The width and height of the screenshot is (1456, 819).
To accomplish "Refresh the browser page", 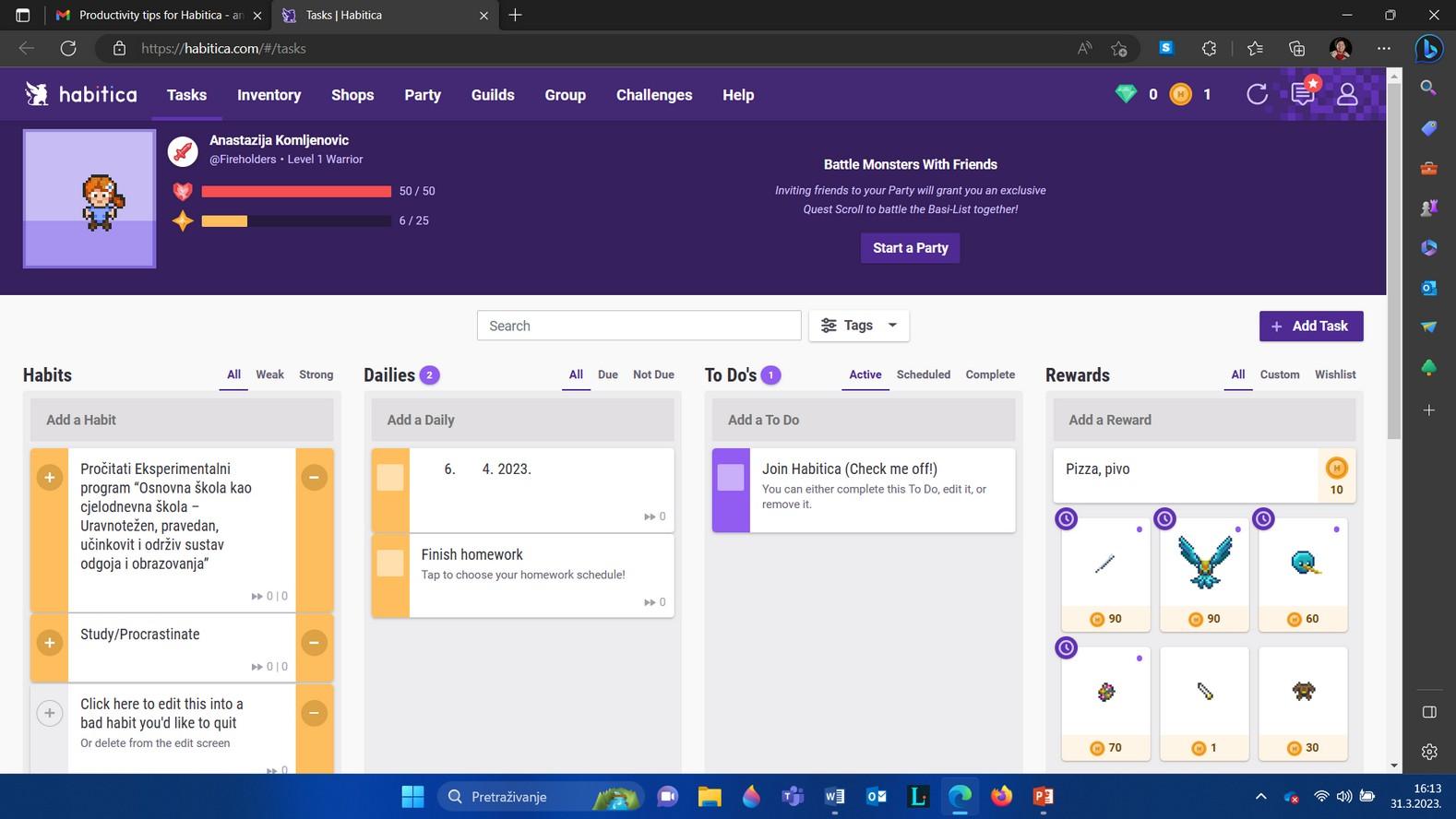I will [x=68, y=48].
